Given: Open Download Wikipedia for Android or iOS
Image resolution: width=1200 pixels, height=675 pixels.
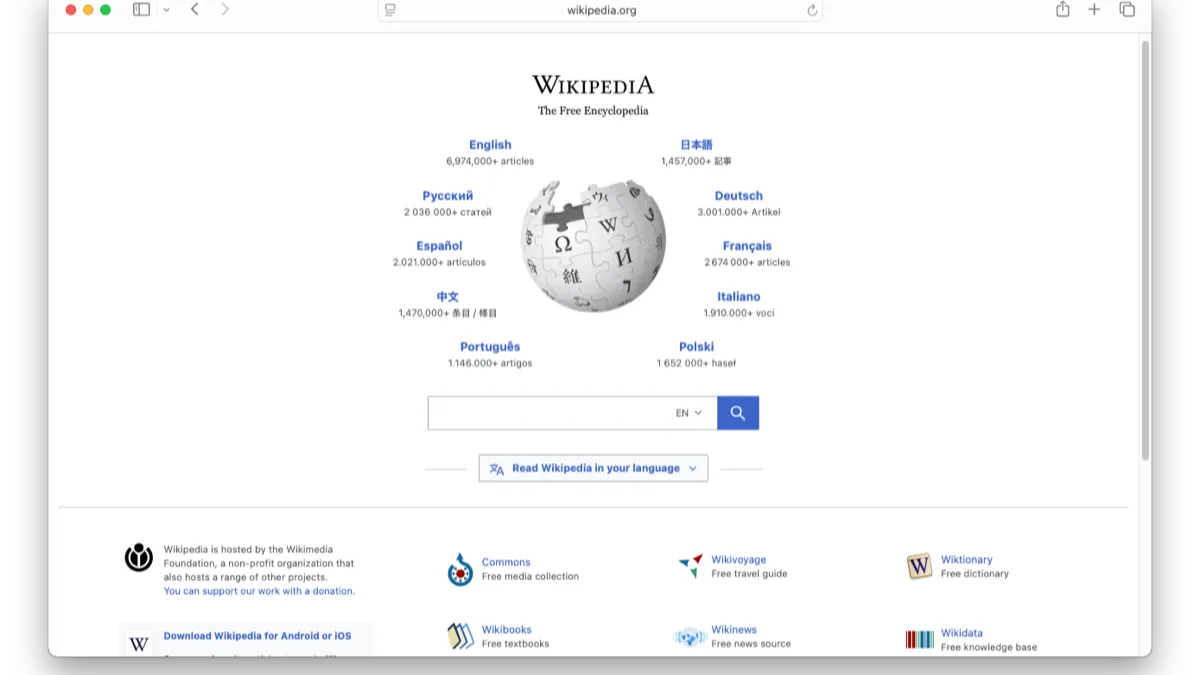Looking at the screenshot, I should 258,636.
